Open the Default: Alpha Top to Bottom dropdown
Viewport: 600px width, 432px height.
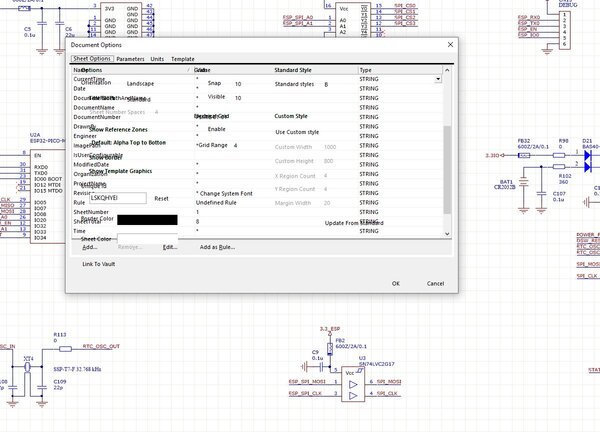pyautogui.click(x=129, y=143)
